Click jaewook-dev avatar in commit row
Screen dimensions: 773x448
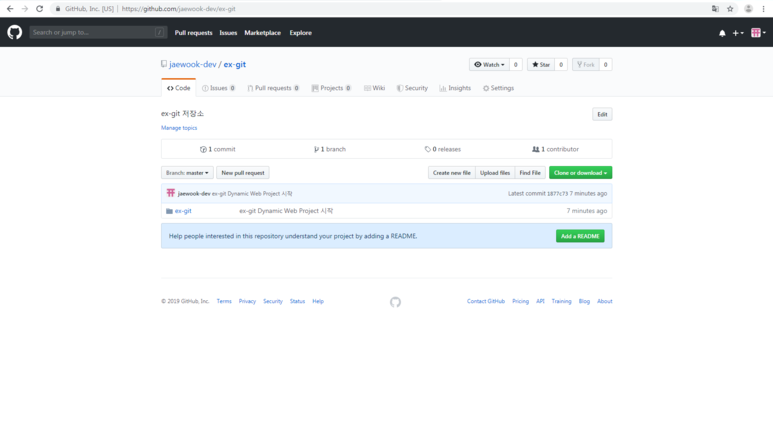[x=171, y=193]
